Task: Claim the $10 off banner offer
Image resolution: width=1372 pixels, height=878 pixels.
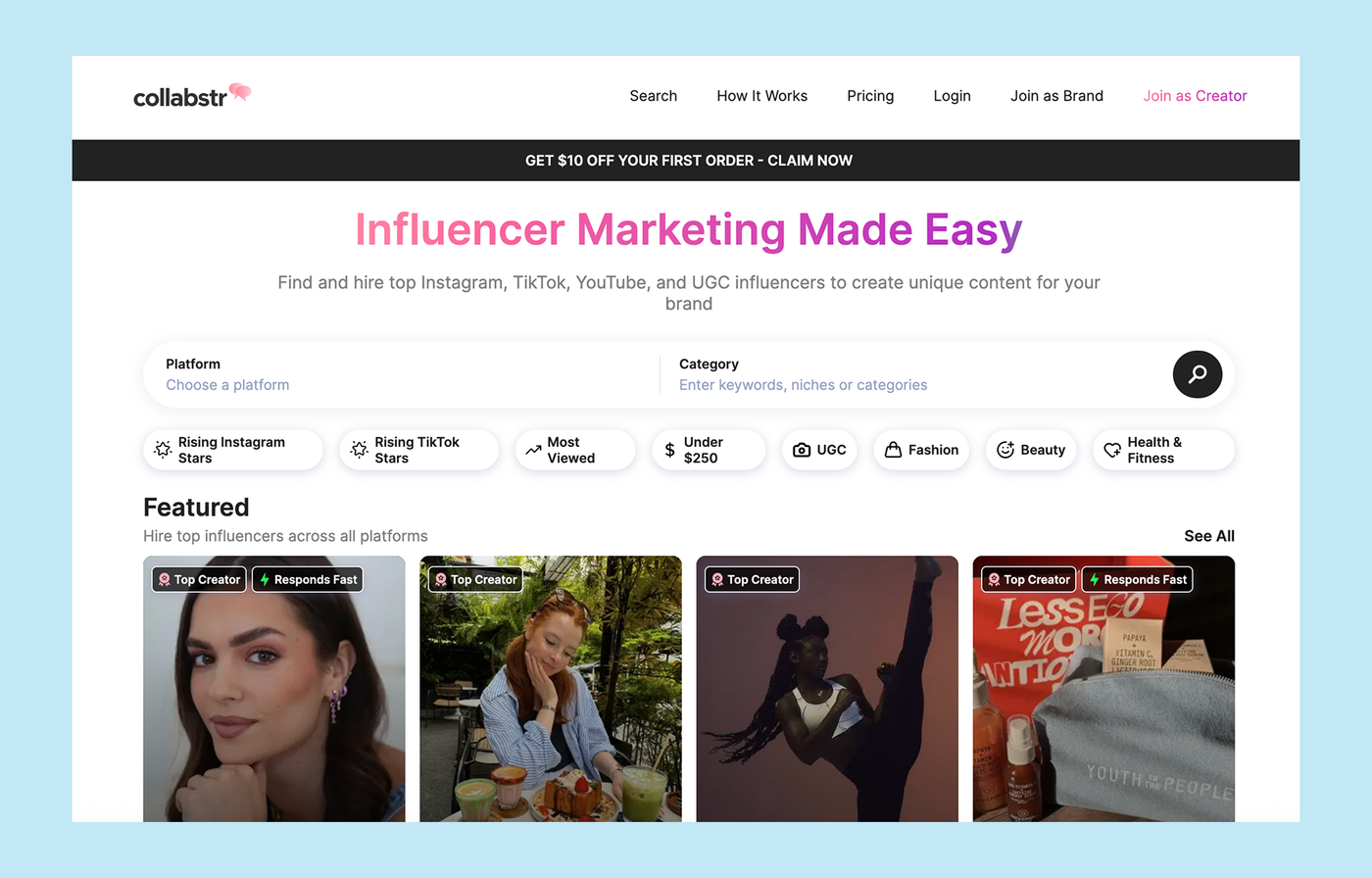Action: click(689, 161)
